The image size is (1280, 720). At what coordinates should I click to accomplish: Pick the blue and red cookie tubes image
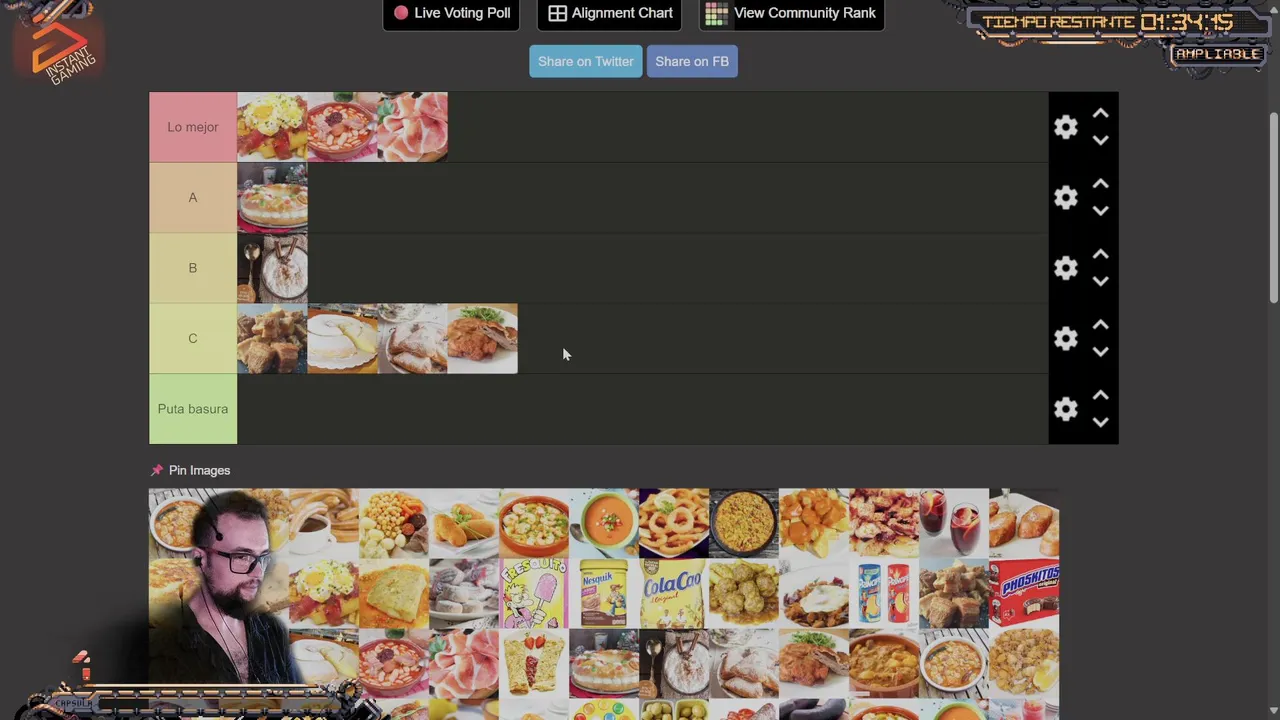pos(884,593)
